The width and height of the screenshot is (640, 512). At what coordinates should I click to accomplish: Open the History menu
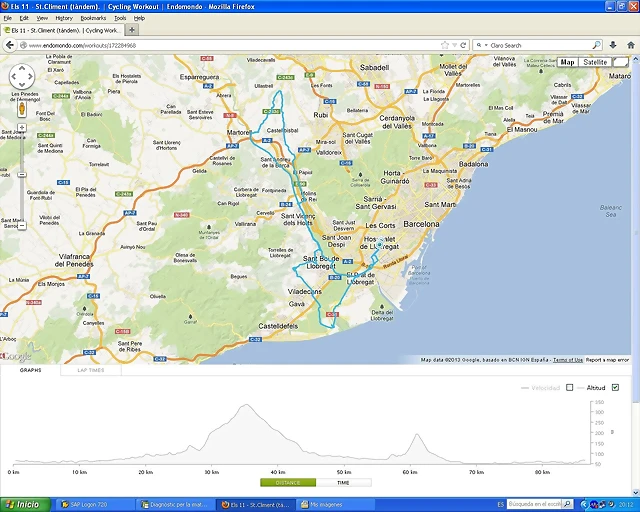click(x=64, y=18)
